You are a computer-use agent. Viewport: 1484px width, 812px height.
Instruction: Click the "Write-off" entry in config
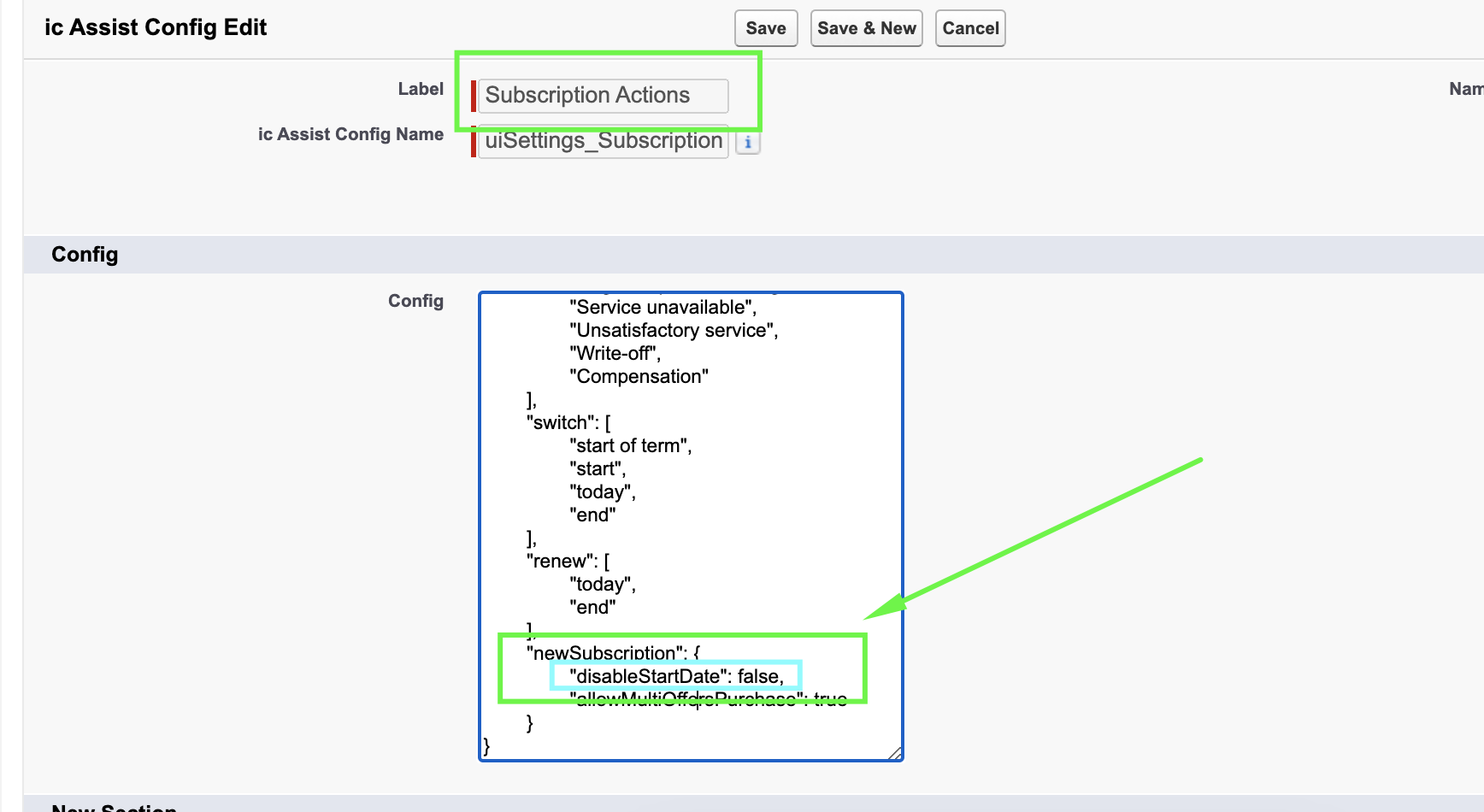tap(615, 354)
